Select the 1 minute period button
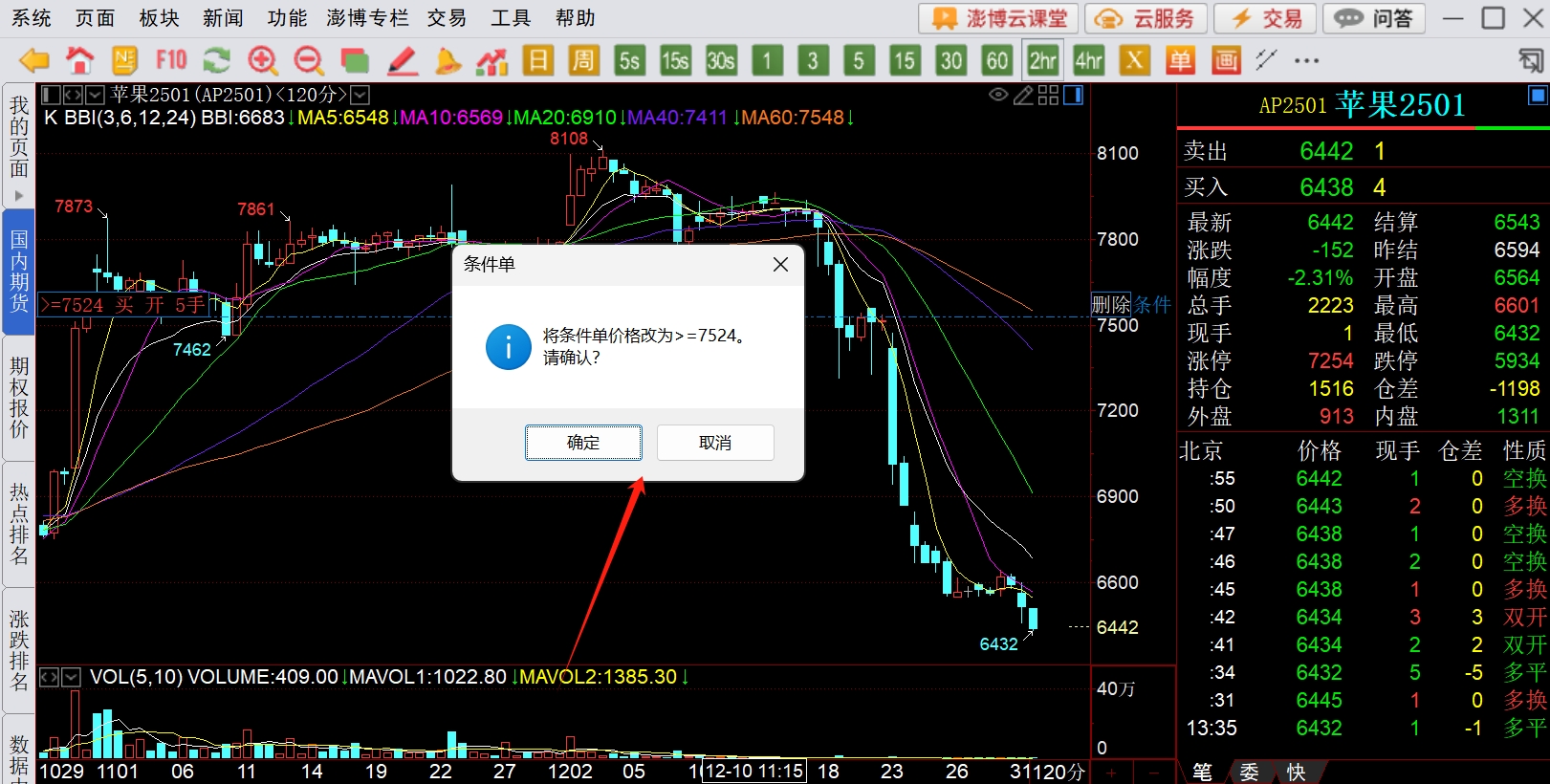Screen dimensions: 1550x784 767,61
